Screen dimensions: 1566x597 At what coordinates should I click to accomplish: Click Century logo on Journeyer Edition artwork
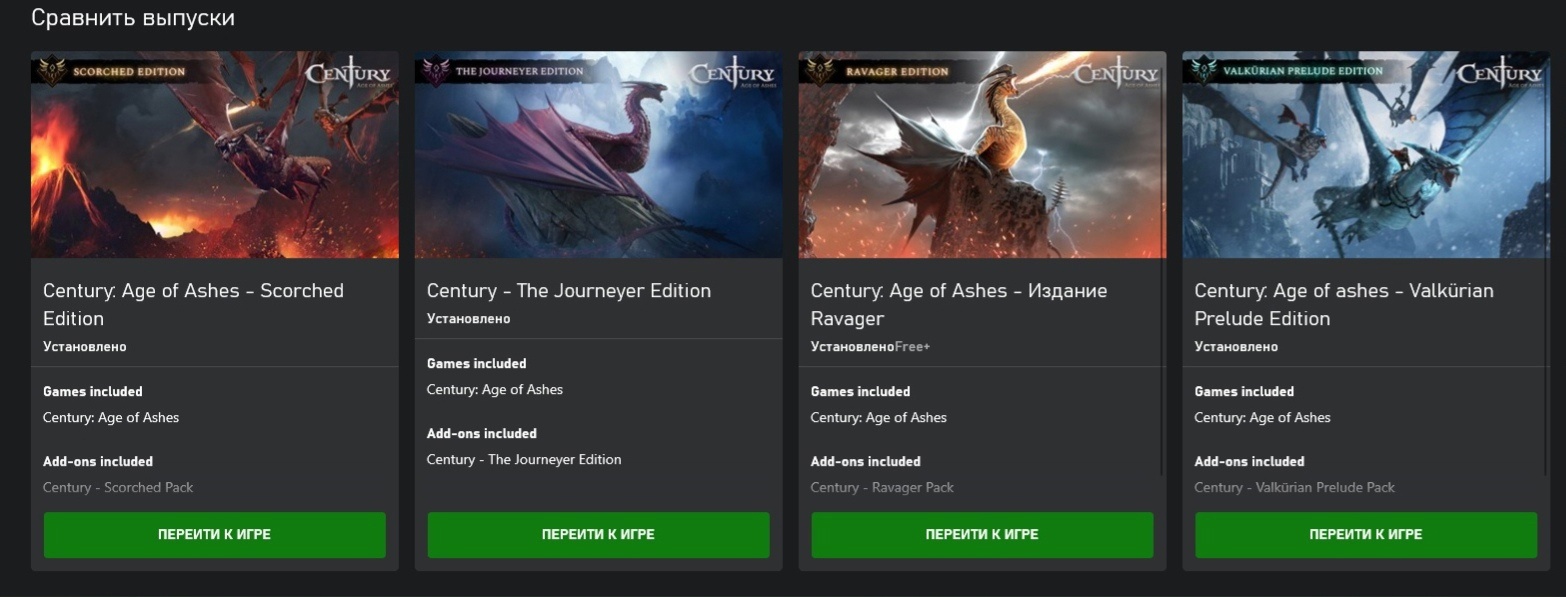732,76
